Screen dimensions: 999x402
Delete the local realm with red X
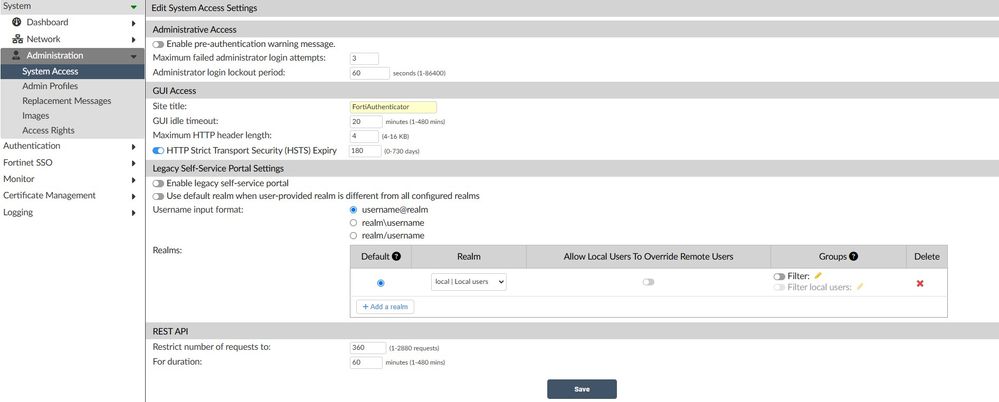pyautogui.click(x=920, y=284)
